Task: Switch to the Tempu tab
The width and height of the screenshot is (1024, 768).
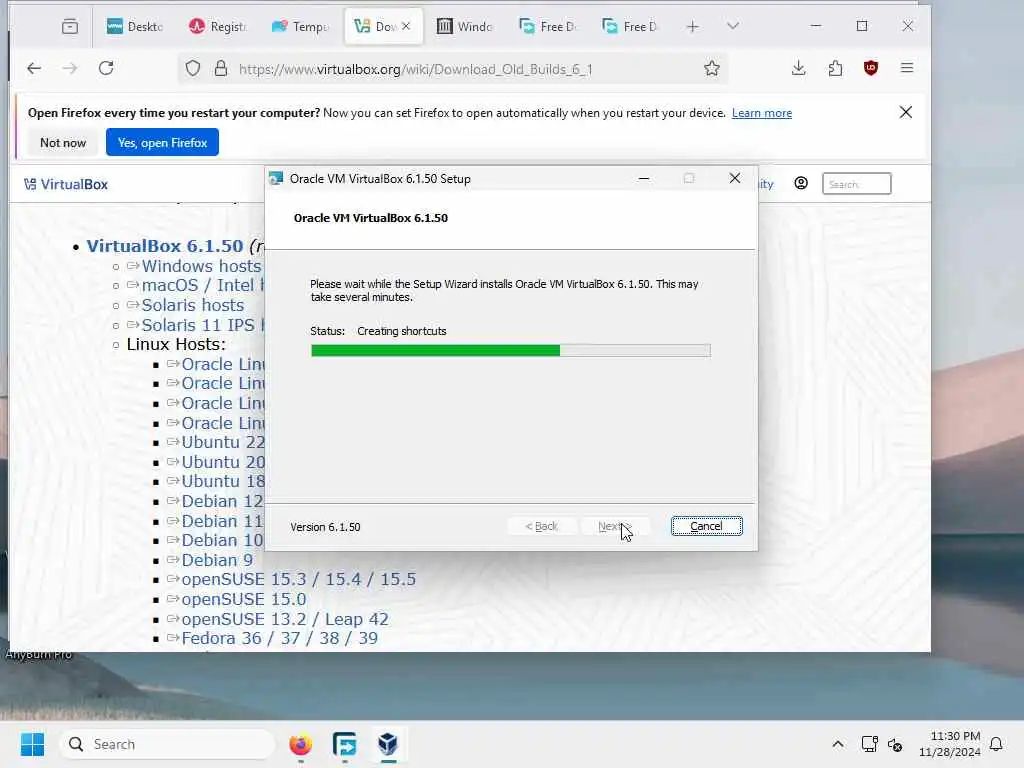Action: [300, 26]
